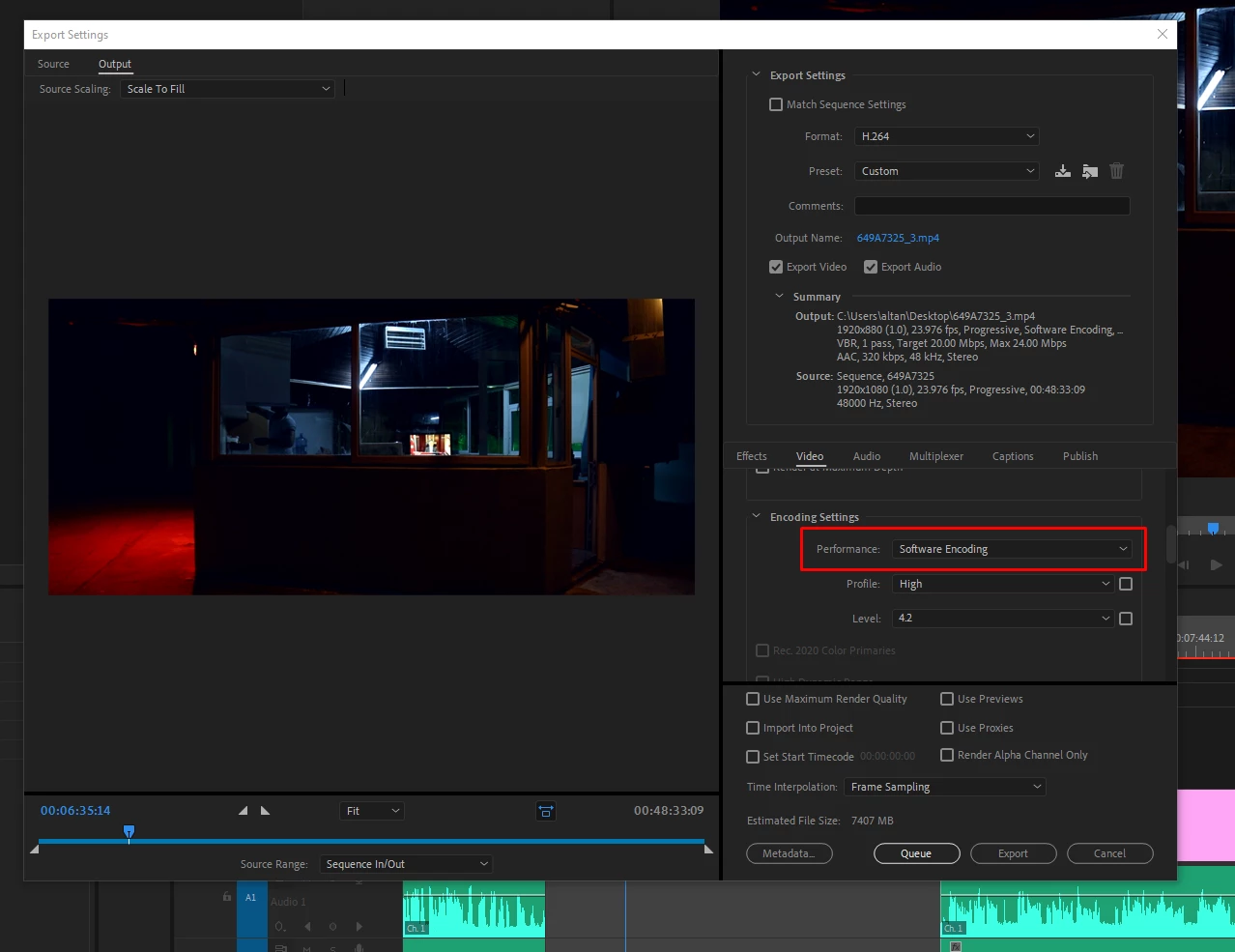Click the Import Presets folder icon
1235x952 pixels.
(1090, 171)
